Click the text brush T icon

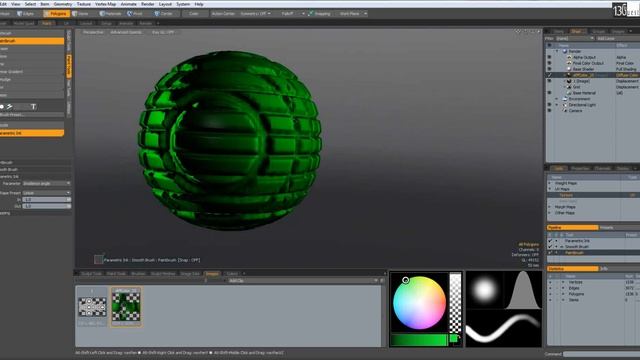(x=33, y=107)
